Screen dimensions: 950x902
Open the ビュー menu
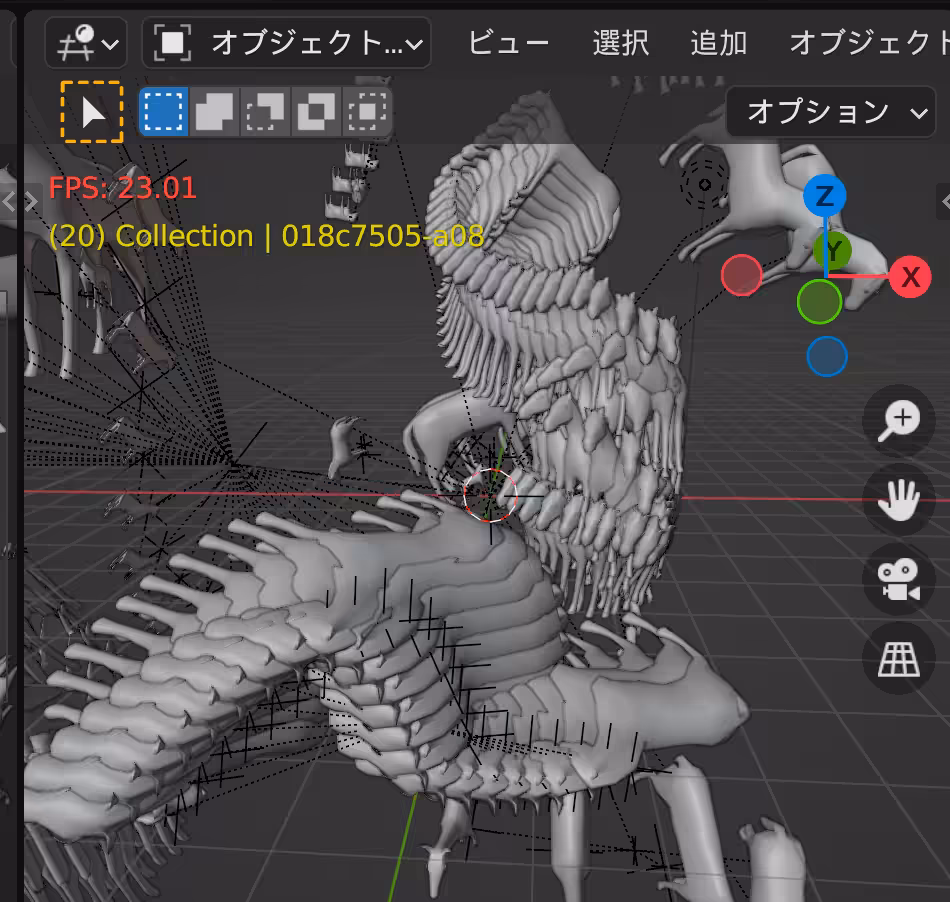[508, 43]
